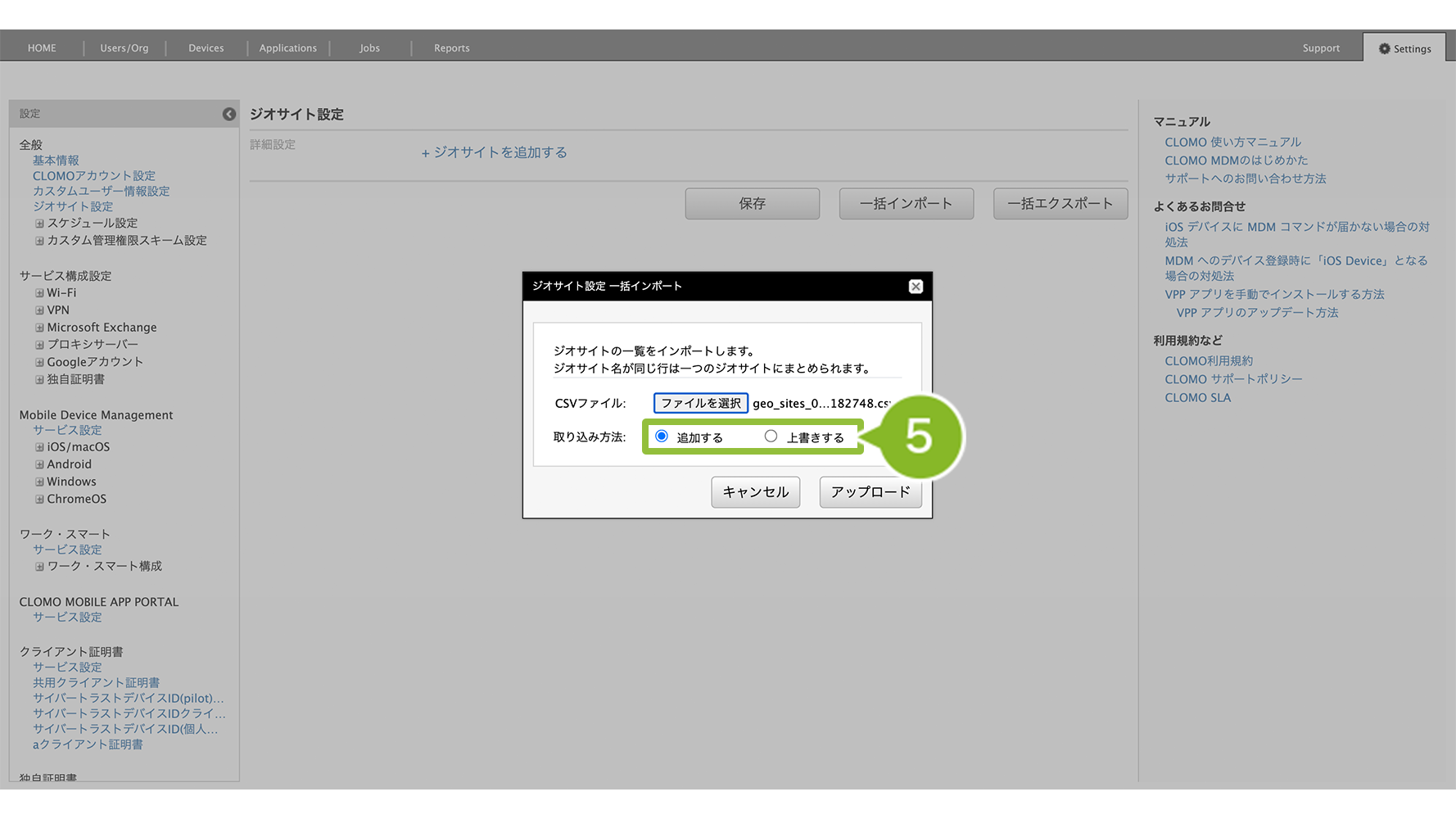Click the アップロード button
The width and height of the screenshot is (1456, 819).
pos(870,492)
